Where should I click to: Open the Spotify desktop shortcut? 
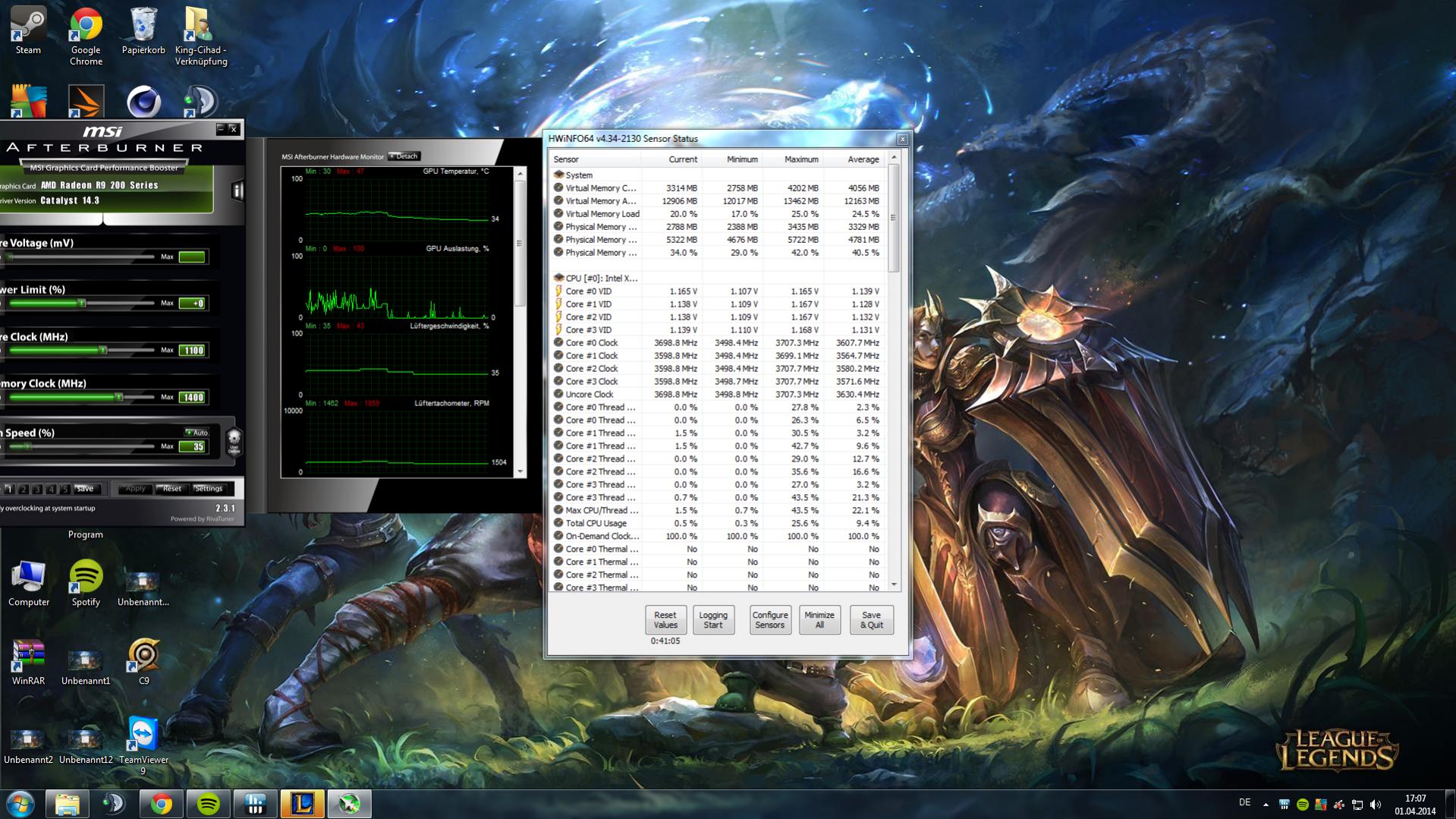(86, 583)
